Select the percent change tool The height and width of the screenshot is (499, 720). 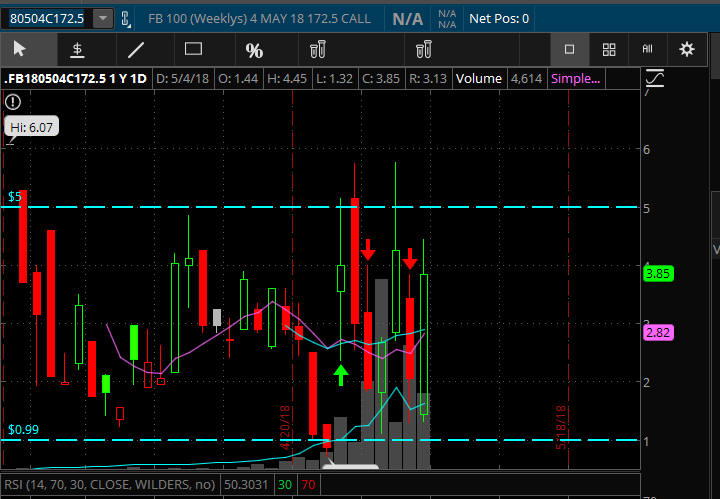[254, 49]
